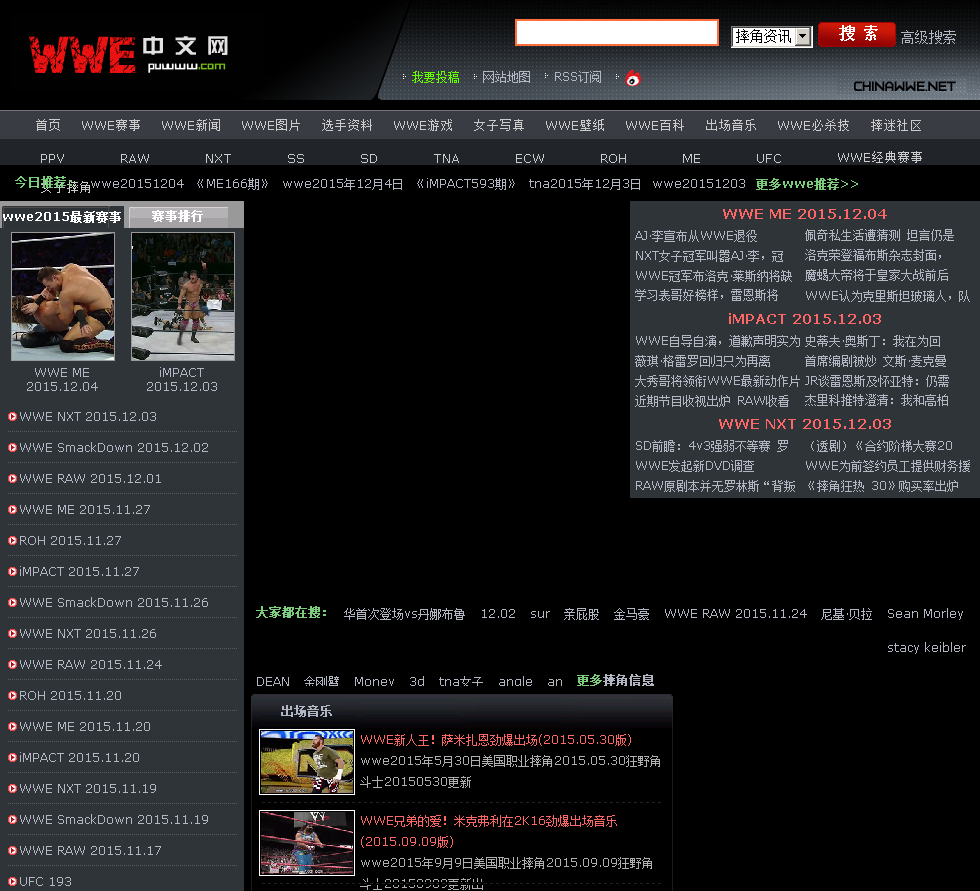Click Sean Morley search keyword
Screen dimensions: 980x891
tap(925, 614)
